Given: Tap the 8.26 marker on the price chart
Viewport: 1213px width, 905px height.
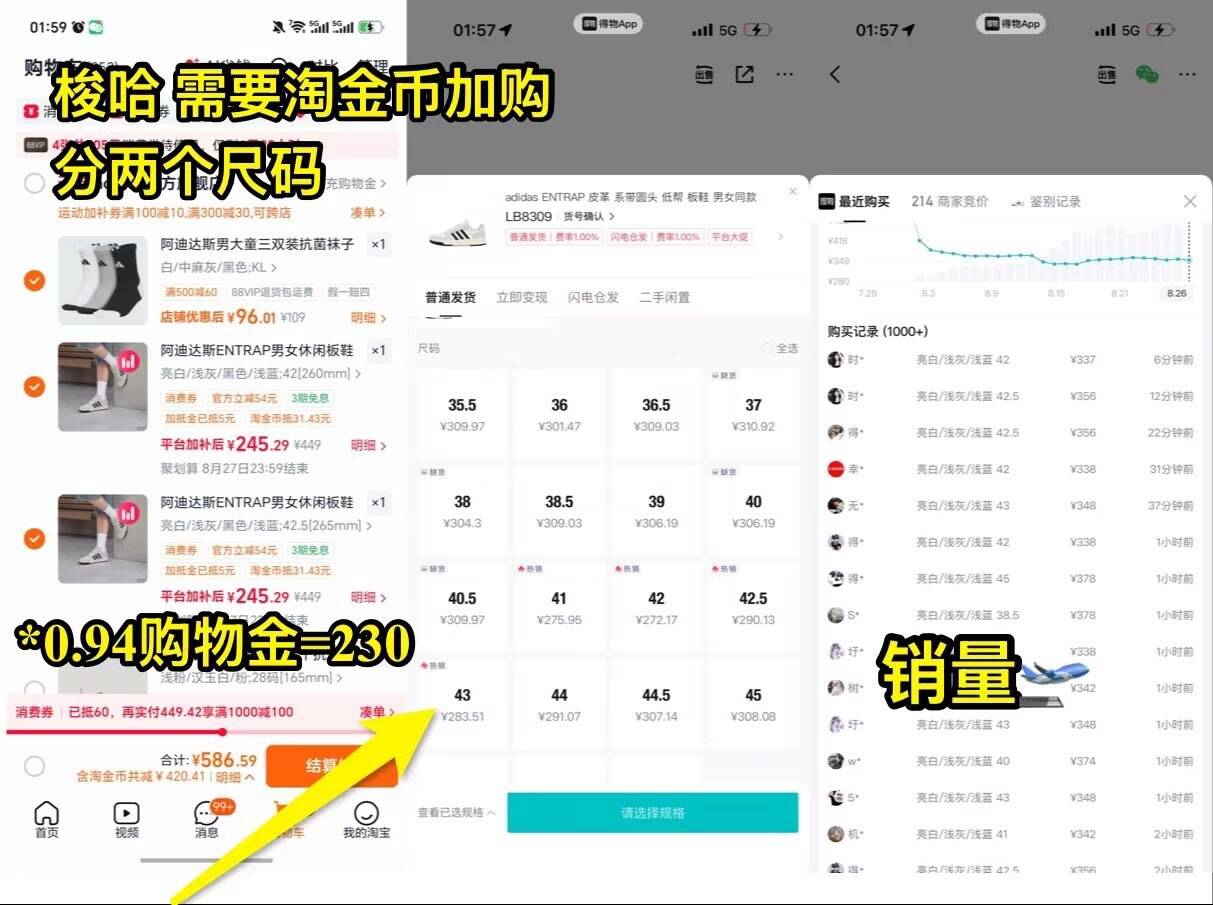Looking at the screenshot, I should 1176,293.
